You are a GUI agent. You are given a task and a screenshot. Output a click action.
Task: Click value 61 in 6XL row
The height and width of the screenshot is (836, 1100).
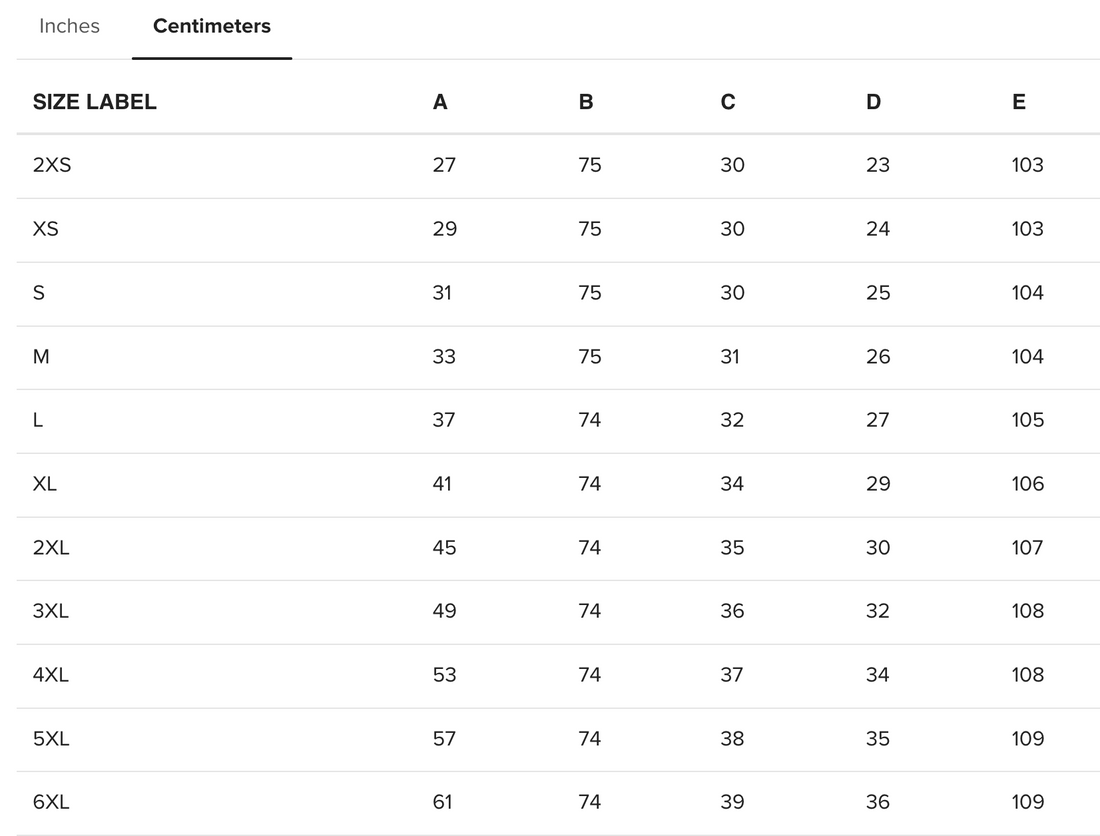tap(442, 802)
